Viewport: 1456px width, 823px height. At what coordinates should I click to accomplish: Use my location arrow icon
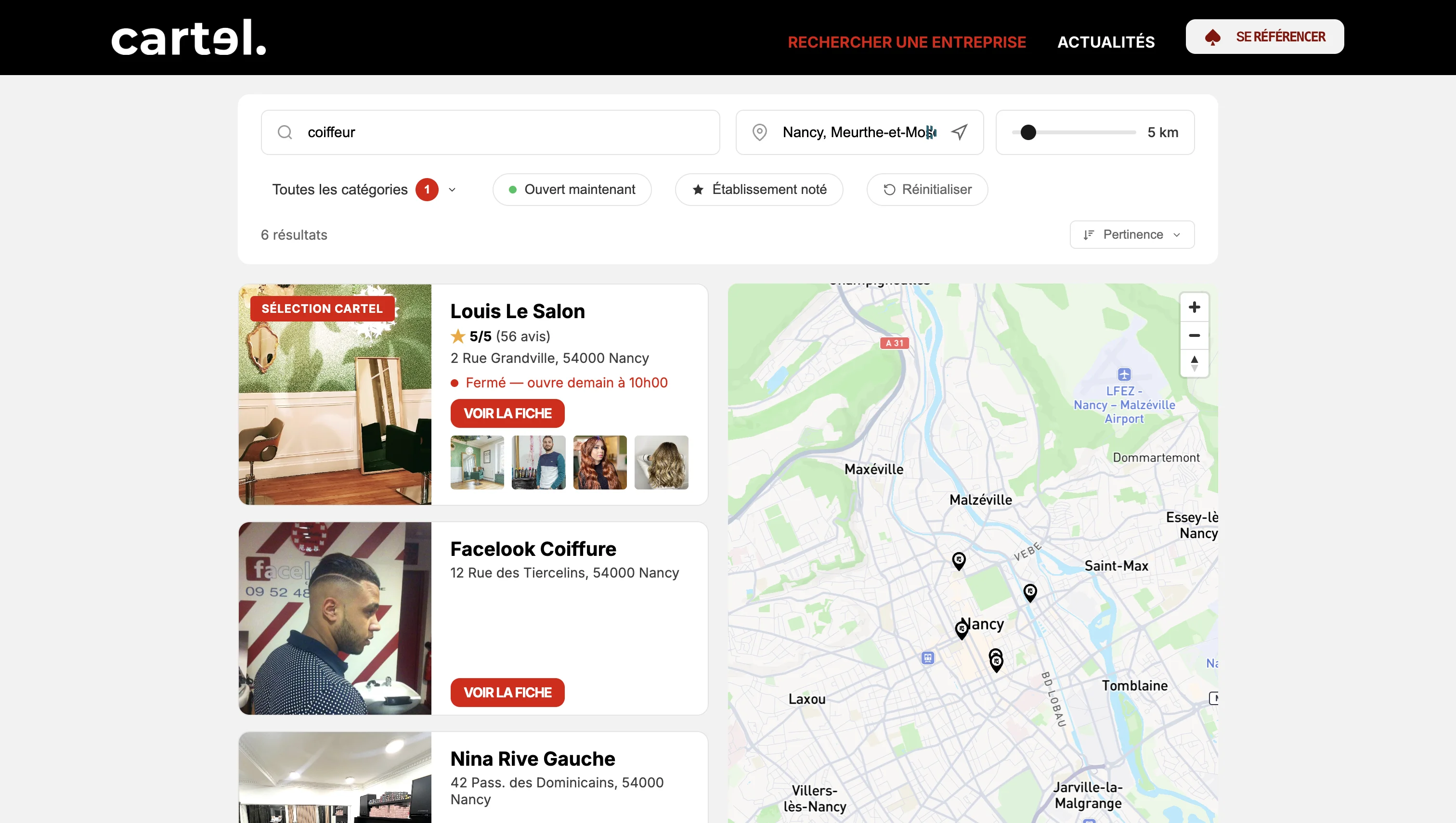(x=959, y=132)
